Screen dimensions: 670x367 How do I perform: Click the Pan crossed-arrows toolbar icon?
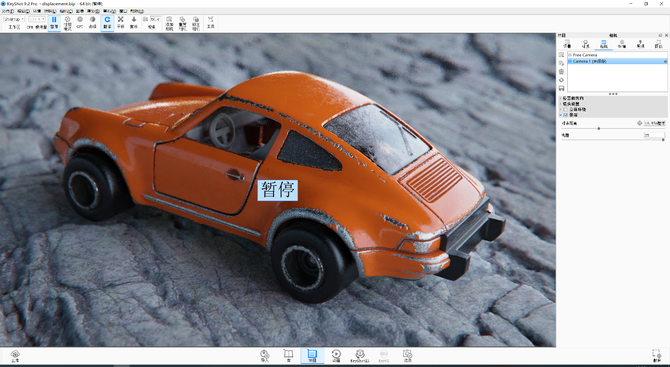(x=120, y=22)
